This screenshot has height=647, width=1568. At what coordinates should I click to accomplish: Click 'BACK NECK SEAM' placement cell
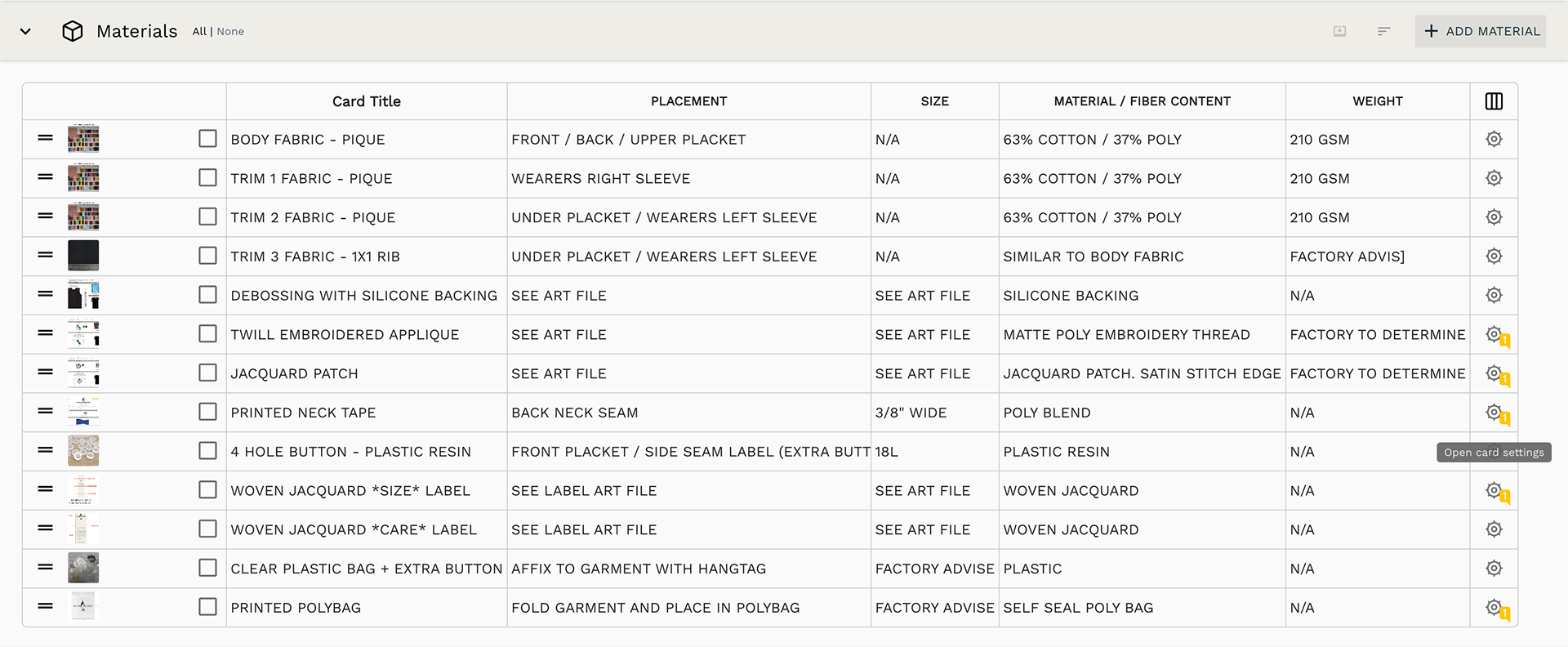pos(689,413)
